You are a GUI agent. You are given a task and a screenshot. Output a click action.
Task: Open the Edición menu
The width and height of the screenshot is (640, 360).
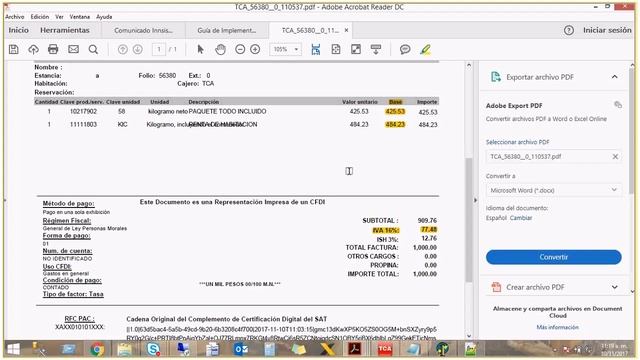coord(40,17)
